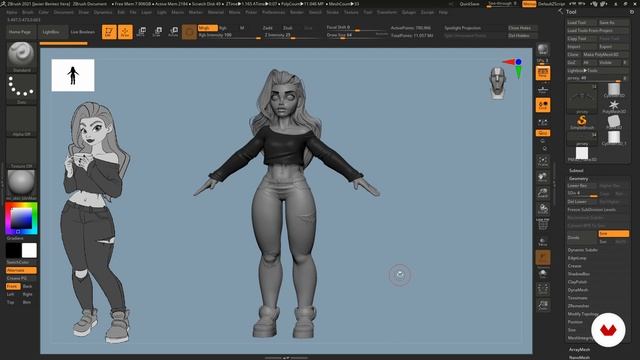Toggle Live Boolean mode
Screen dimensions: 640x360
pos(82,32)
